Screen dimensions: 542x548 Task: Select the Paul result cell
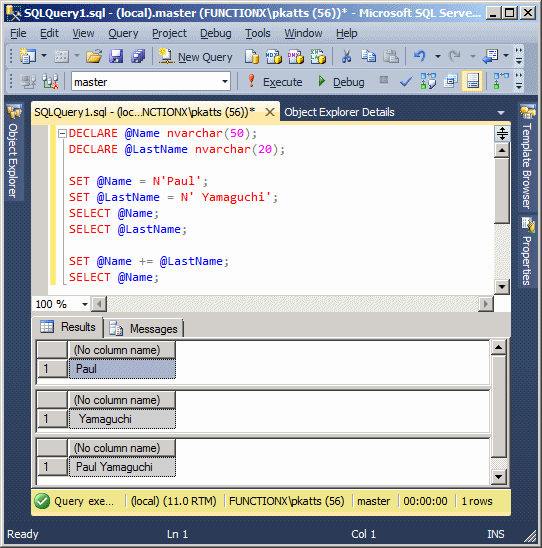[x=122, y=369]
